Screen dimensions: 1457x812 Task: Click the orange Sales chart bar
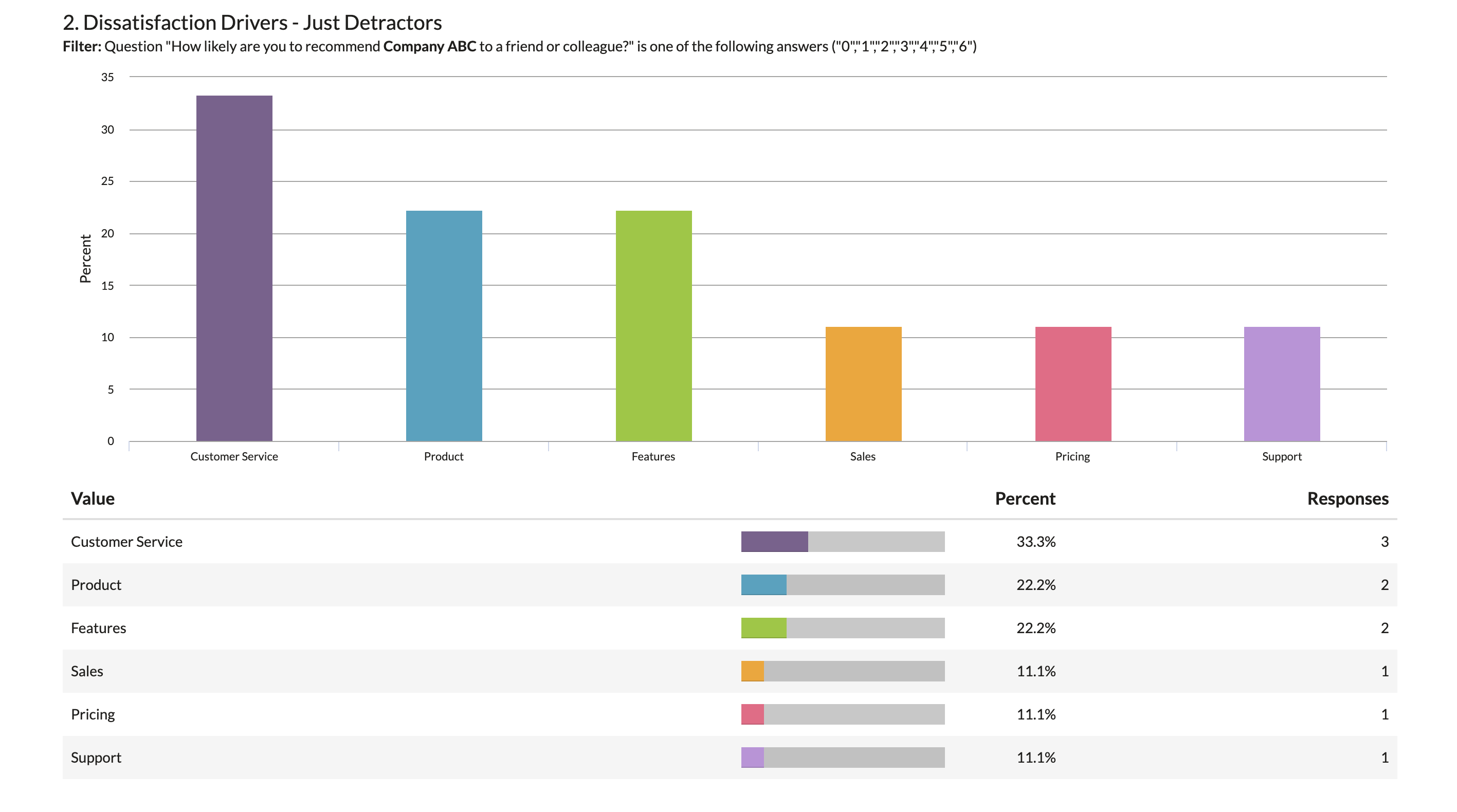coord(863,383)
